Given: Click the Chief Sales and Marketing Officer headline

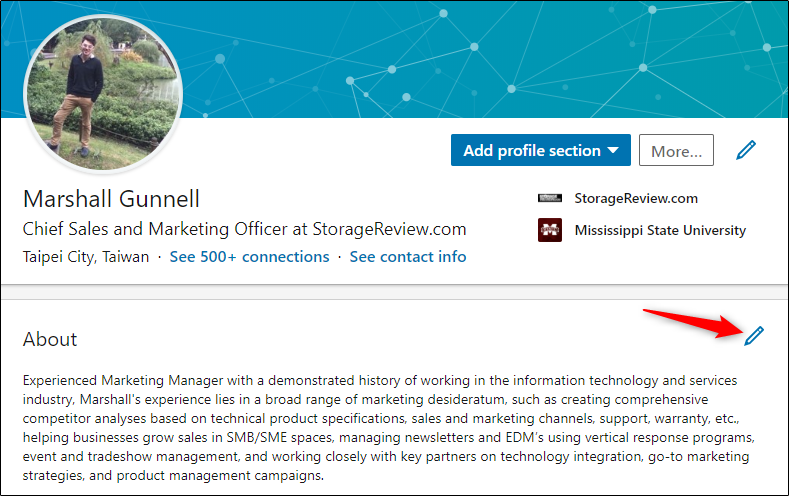Looking at the screenshot, I should click(x=245, y=229).
